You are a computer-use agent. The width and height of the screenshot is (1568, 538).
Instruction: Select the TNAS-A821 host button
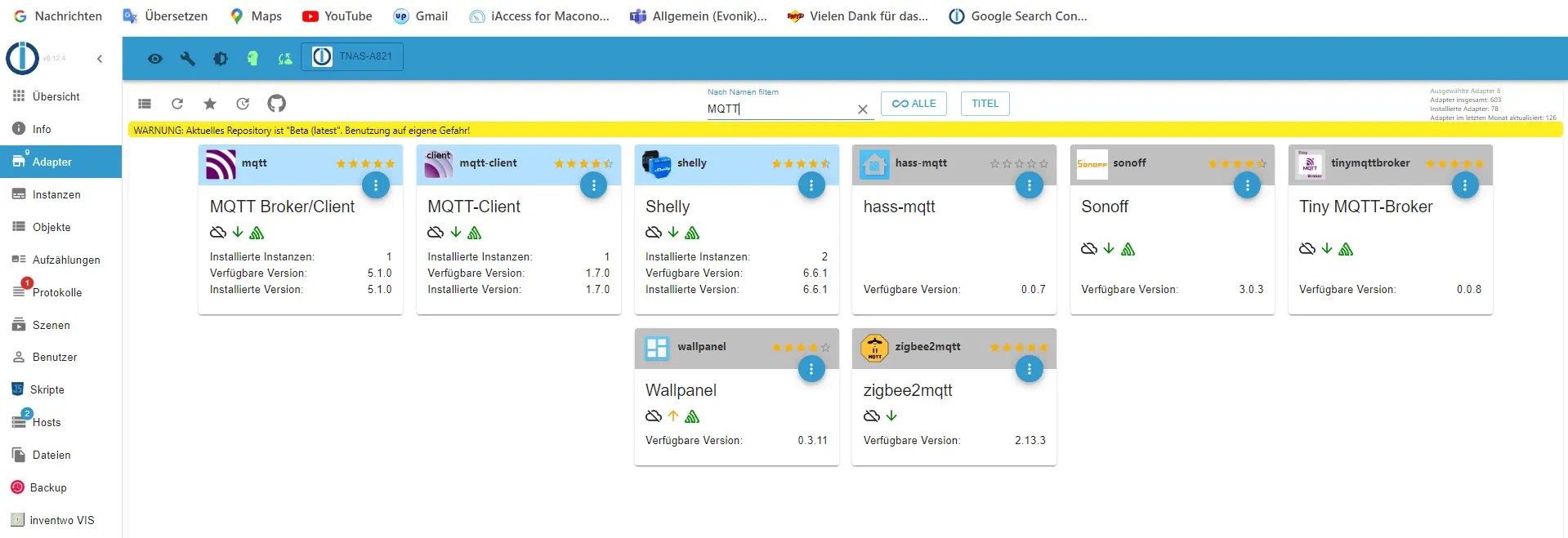coord(352,56)
